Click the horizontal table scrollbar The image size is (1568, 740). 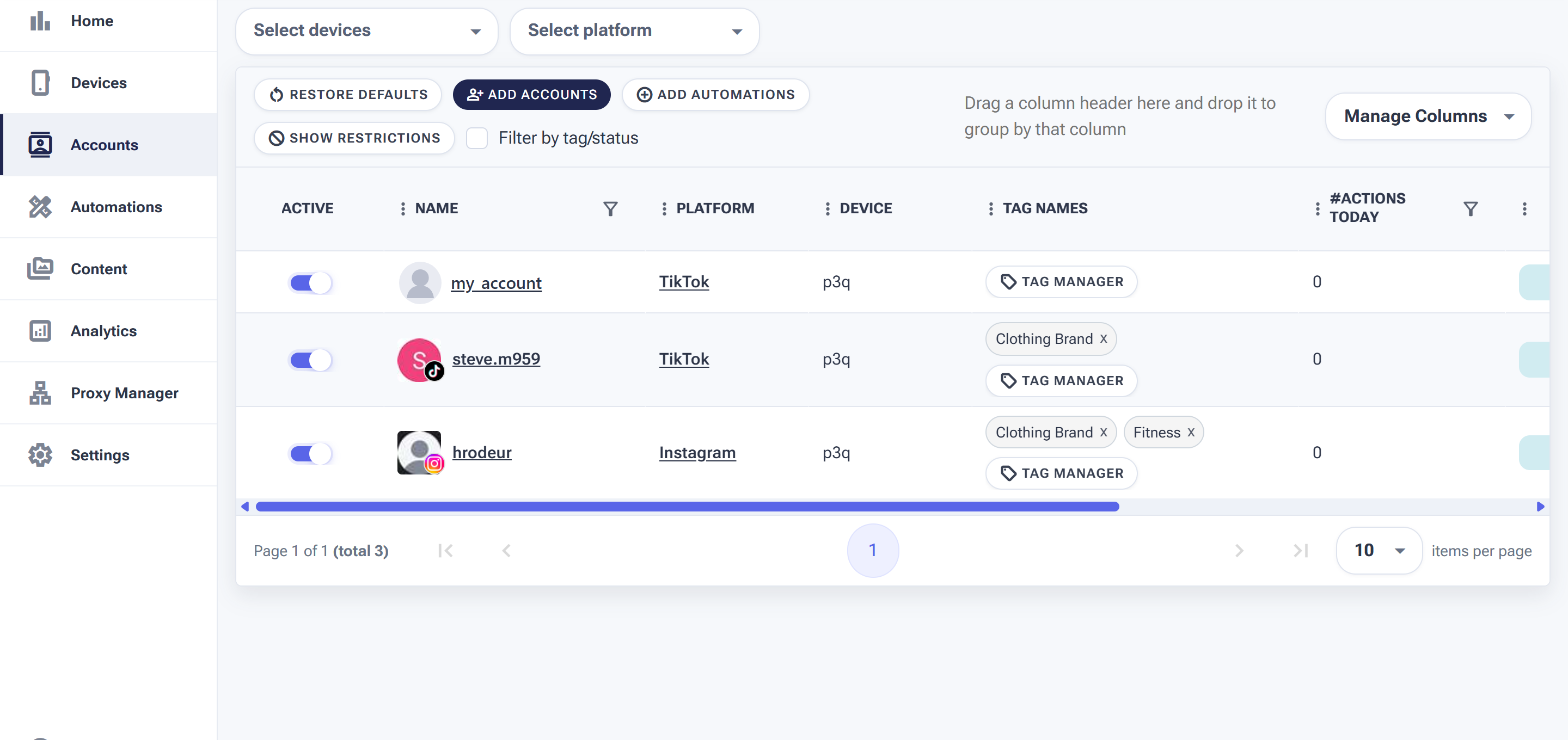tap(687, 507)
